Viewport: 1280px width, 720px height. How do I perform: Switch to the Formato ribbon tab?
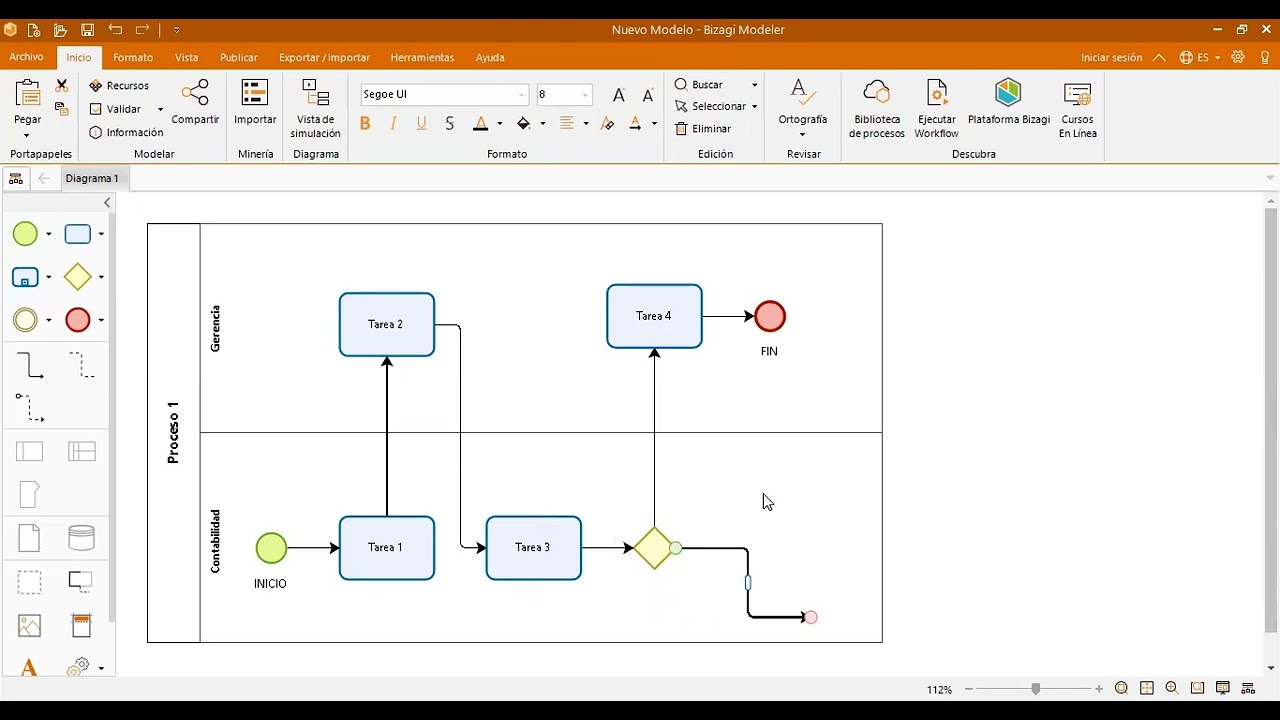pyautogui.click(x=133, y=57)
